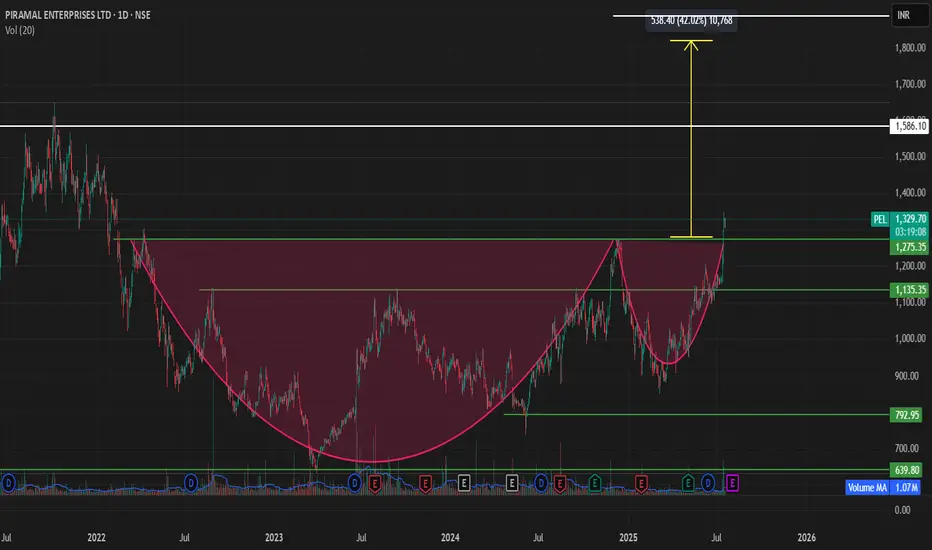The height and width of the screenshot is (550, 932).
Task: Click the 792.95 support line label
Action: (906, 414)
